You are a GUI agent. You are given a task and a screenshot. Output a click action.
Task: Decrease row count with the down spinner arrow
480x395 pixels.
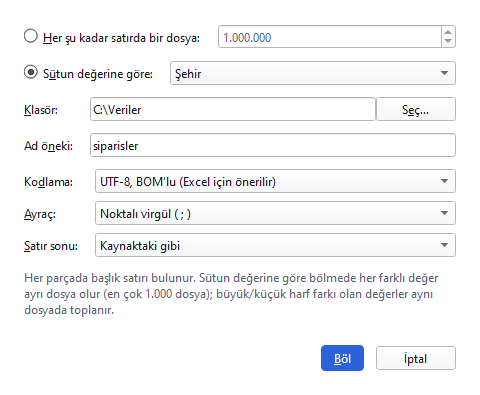pyautogui.click(x=448, y=42)
